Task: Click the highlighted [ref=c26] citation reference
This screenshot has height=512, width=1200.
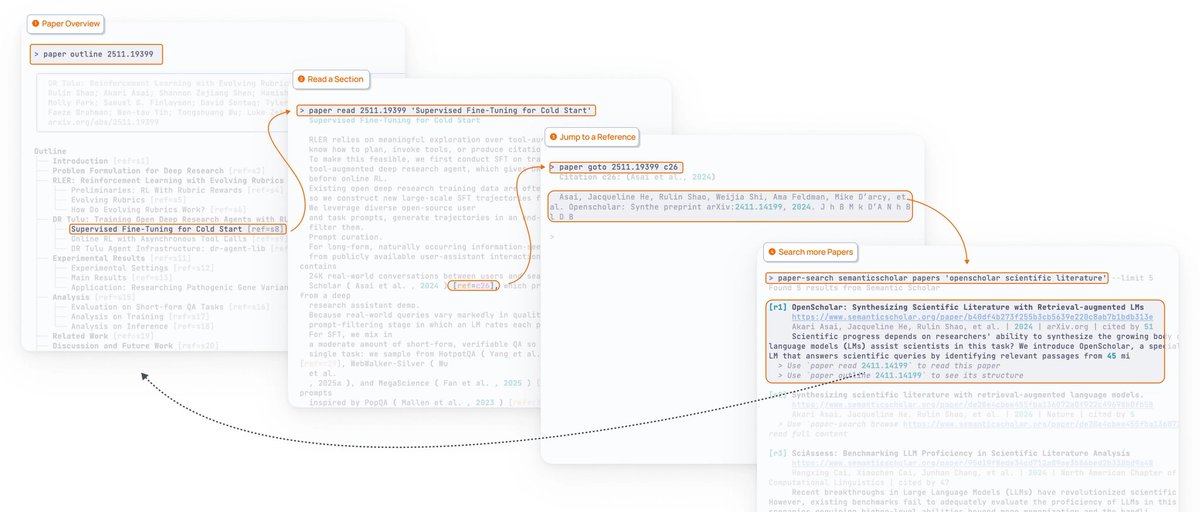Action: (475, 286)
